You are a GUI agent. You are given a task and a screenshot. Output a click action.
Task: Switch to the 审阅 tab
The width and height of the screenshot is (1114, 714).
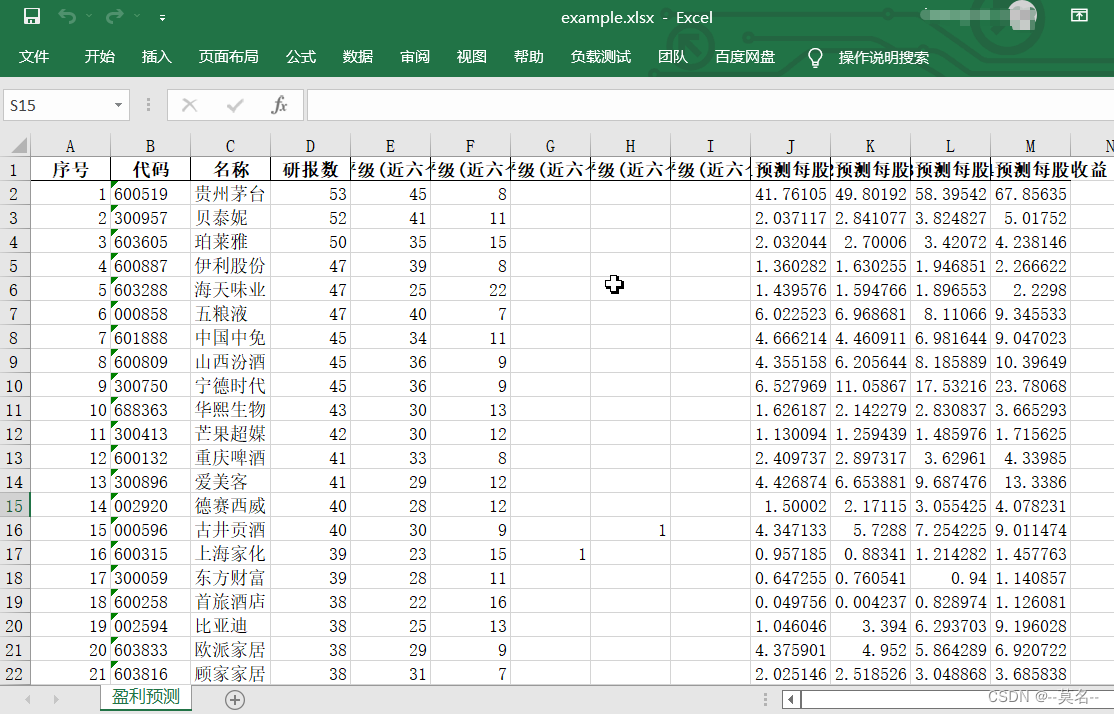[415, 57]
